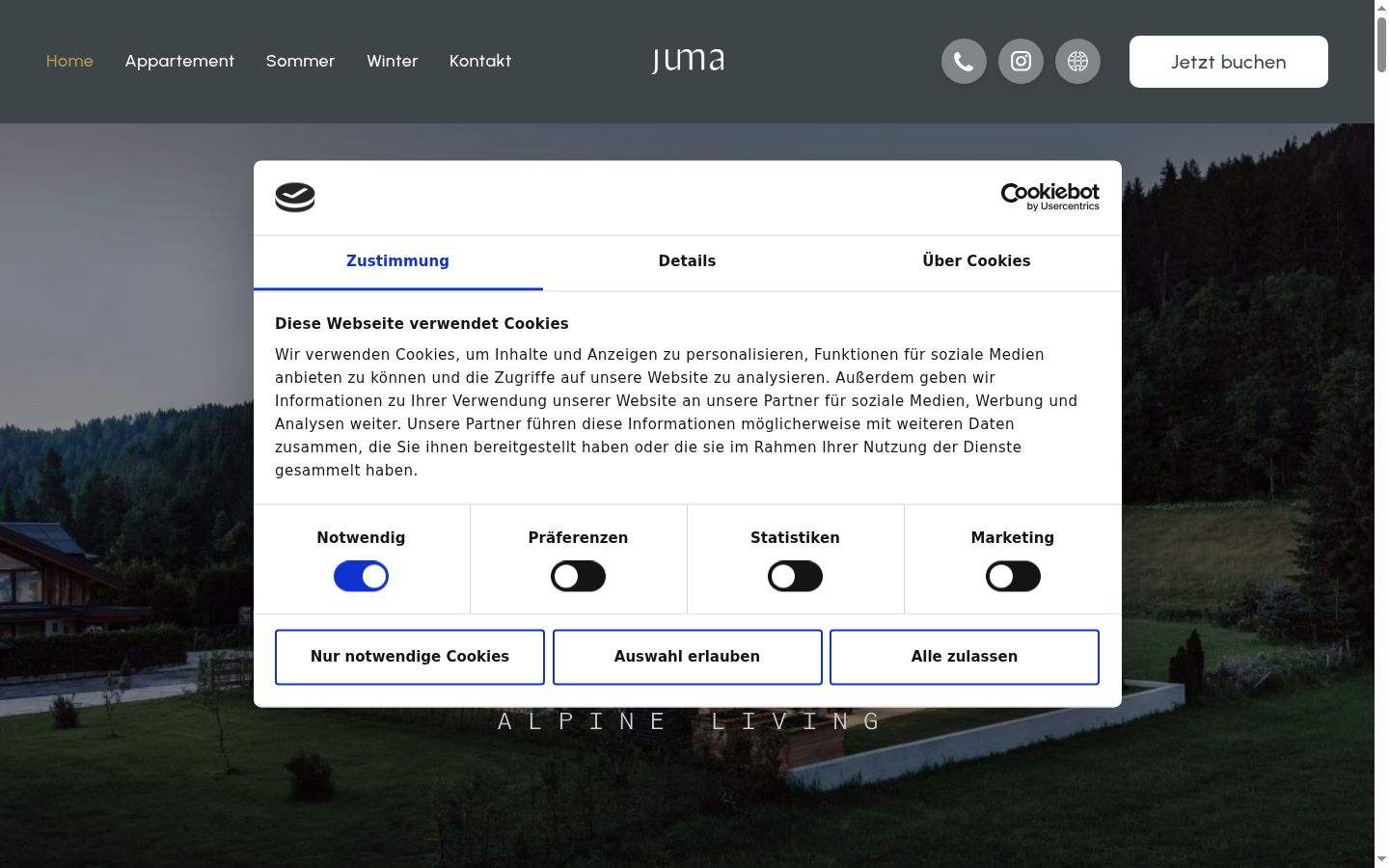1389x868 pixels.
Task: Enable the Marketing cookie switch
Action: pos(1013,577)
